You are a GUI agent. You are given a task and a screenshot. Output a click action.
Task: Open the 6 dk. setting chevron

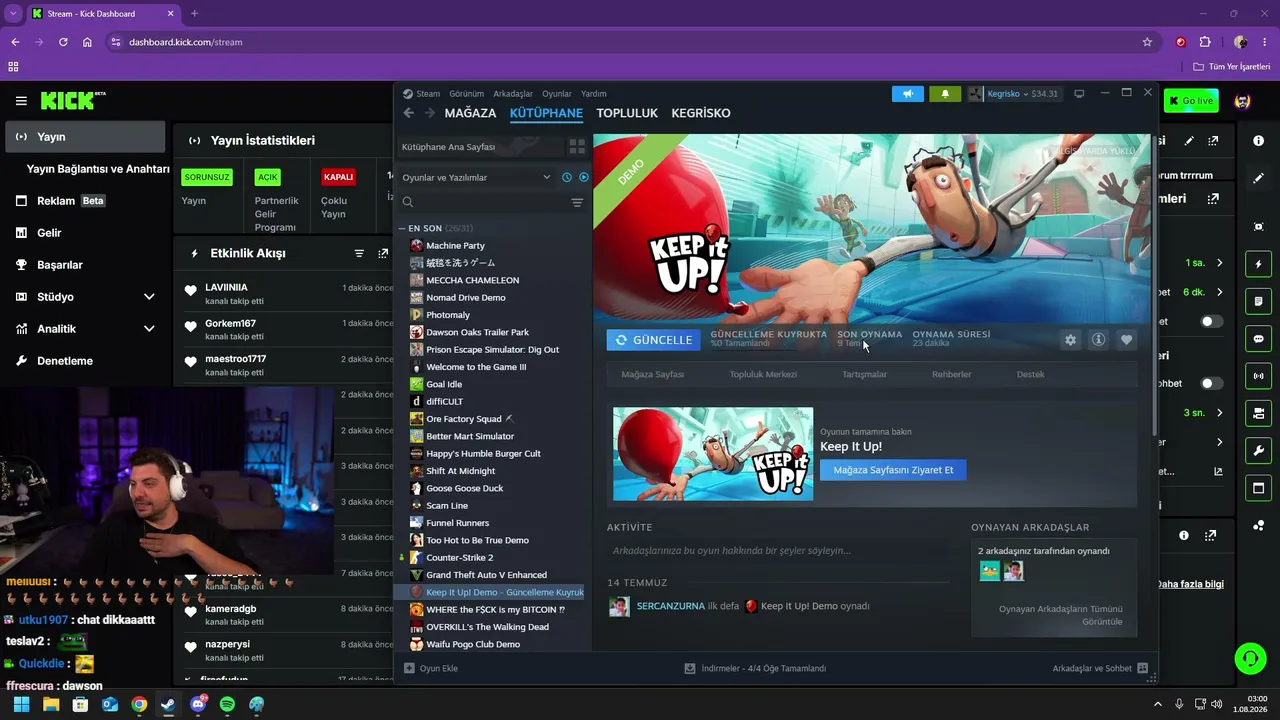(1219, 292)
